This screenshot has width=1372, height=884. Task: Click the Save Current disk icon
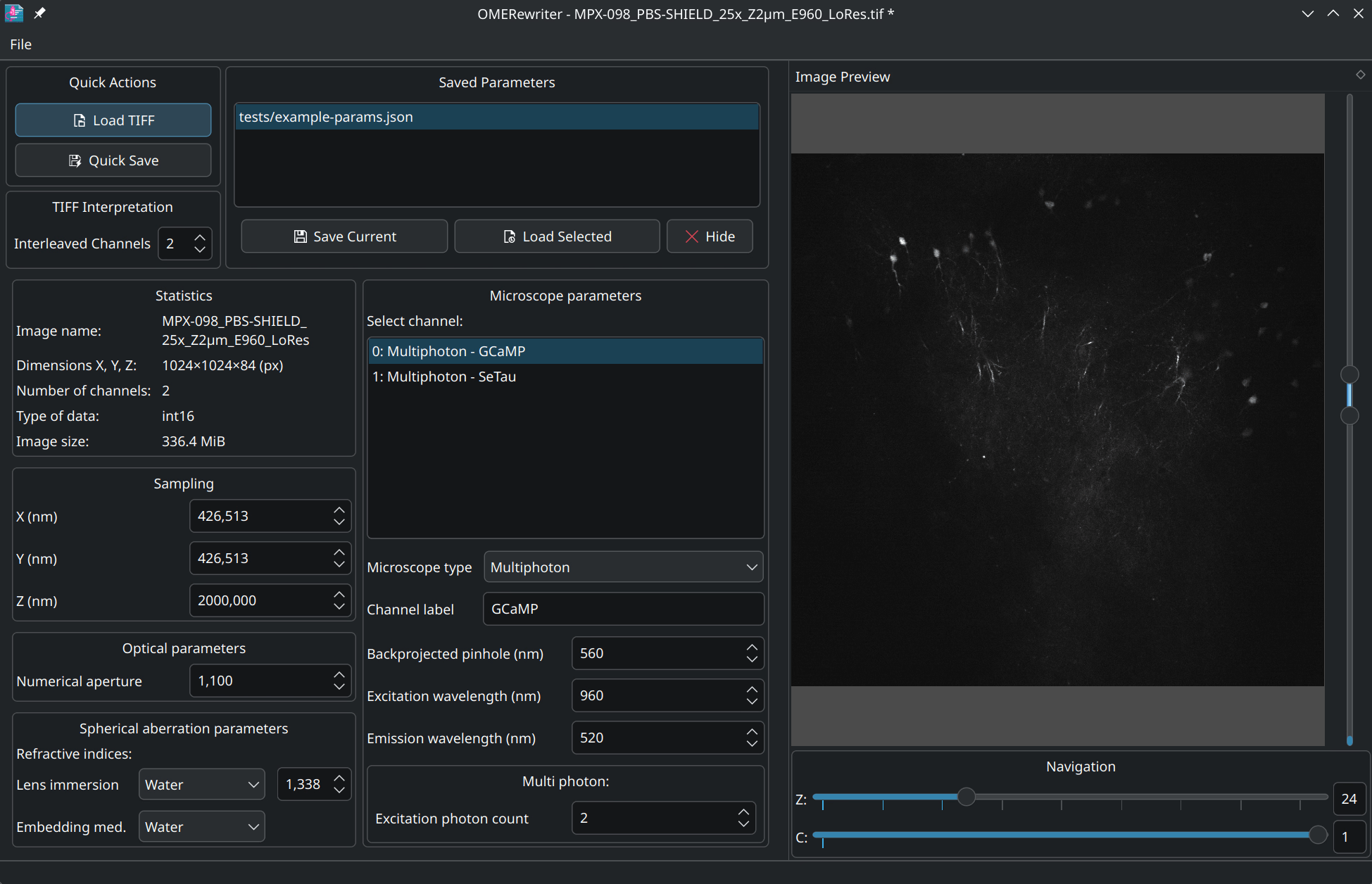pos(301,236)
